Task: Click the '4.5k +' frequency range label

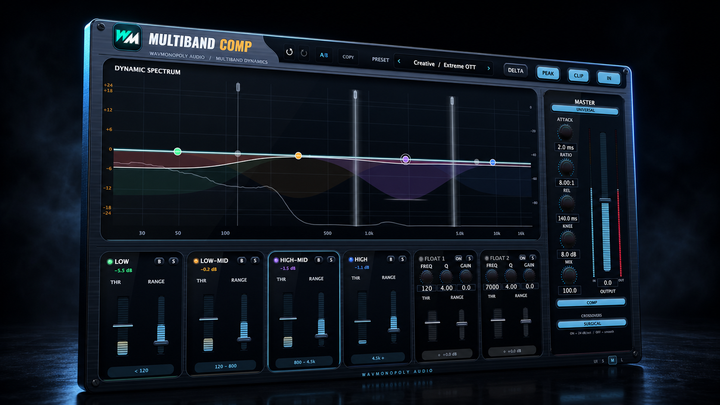Action: (378, 358)
